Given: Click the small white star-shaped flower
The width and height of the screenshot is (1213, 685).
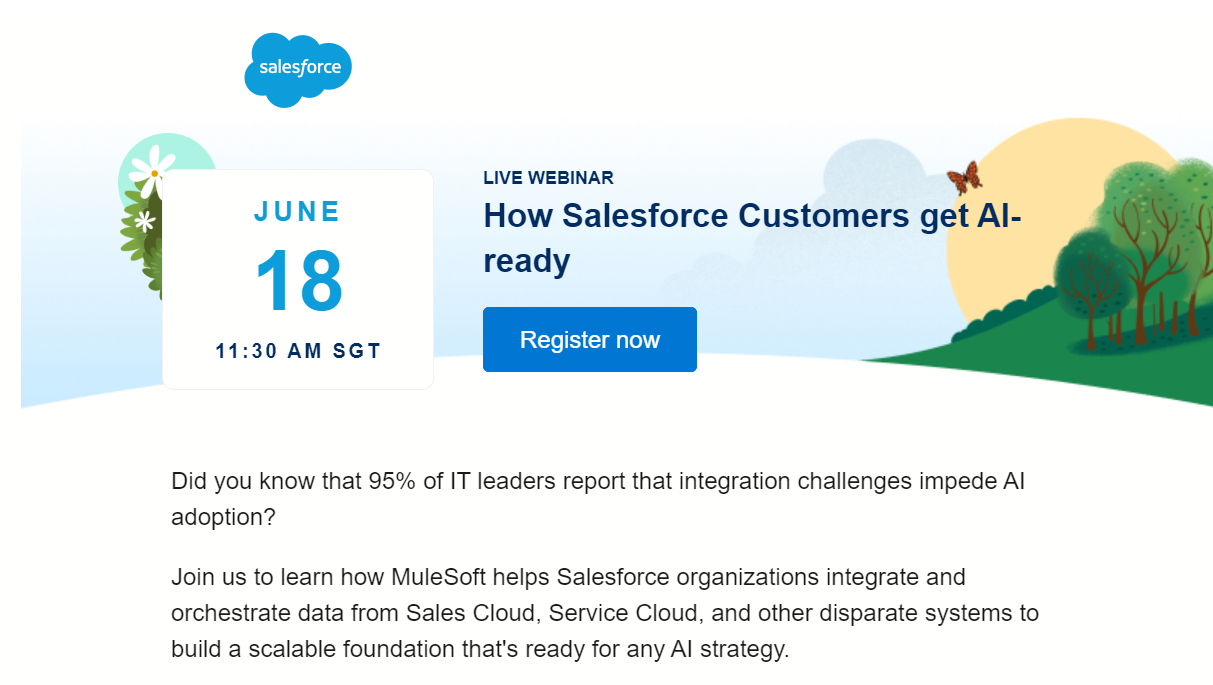Looking at the screenshot, I should tap(146, 221).
